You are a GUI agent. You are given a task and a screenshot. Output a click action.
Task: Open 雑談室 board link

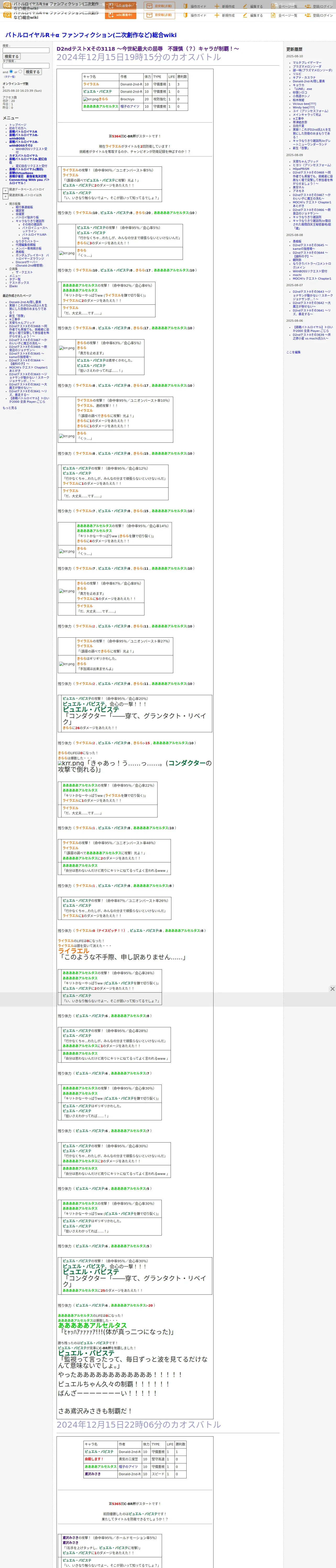20,211
